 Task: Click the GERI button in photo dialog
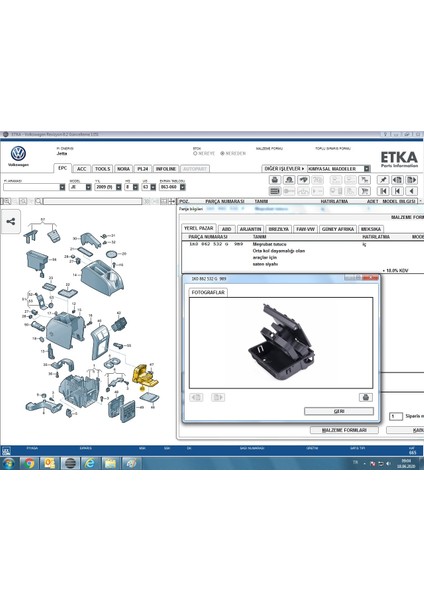coord(339,411)
